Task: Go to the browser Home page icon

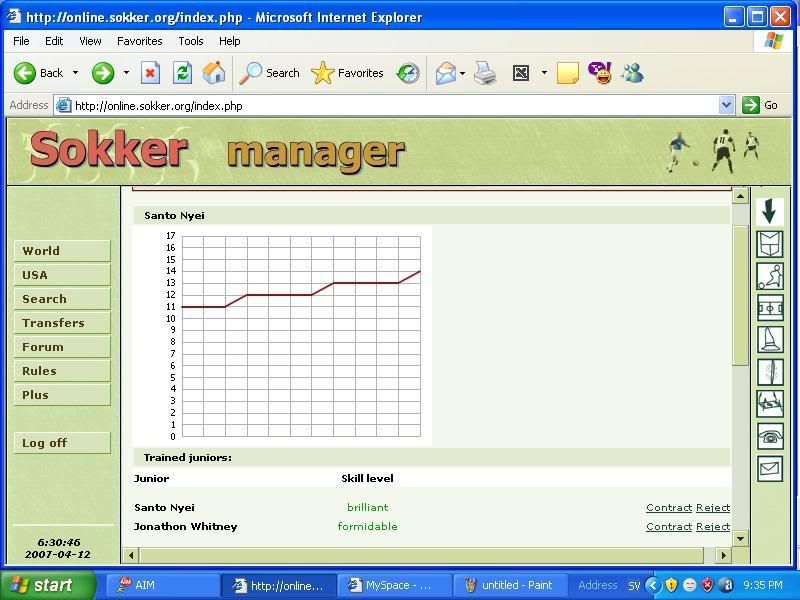Action: click(x=214, y=73)
